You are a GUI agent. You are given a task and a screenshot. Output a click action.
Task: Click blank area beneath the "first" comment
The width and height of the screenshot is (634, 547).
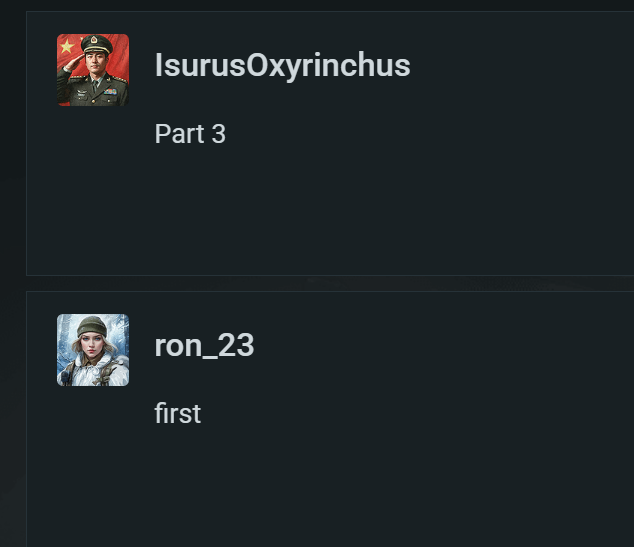330,490
